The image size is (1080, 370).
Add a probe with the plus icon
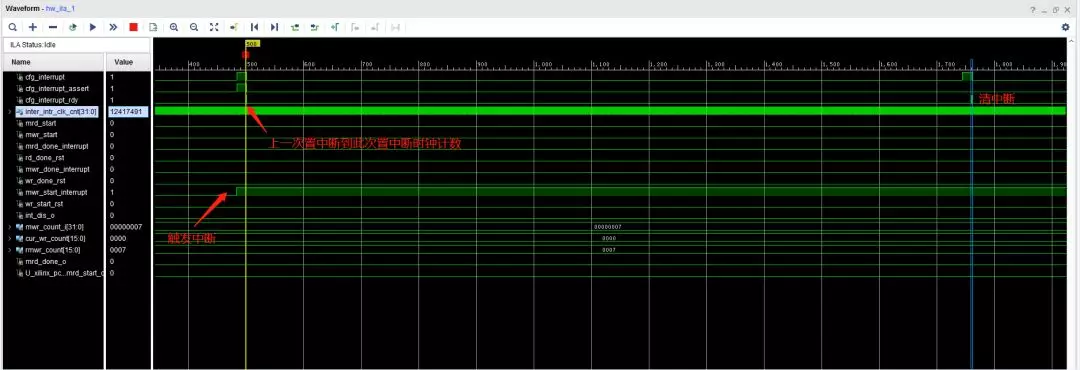pyautogui.click(x=32, y=27)
